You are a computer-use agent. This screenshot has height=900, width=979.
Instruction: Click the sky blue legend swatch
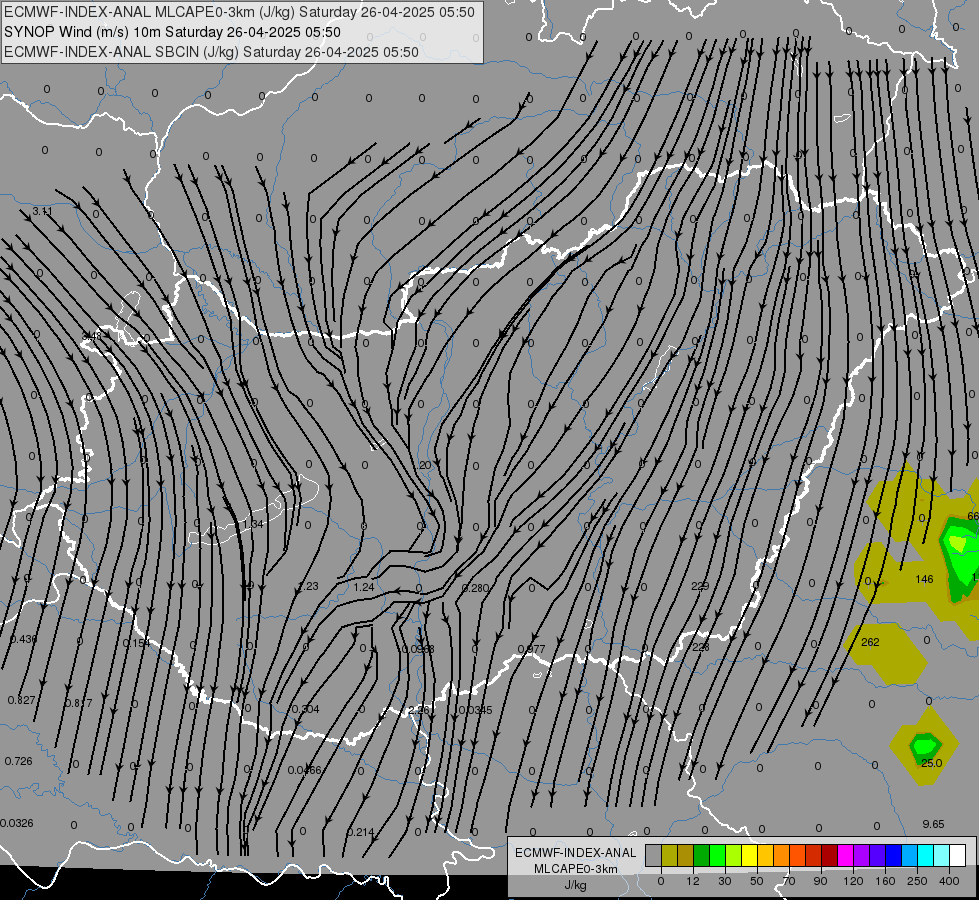click(x=909, y=855)
